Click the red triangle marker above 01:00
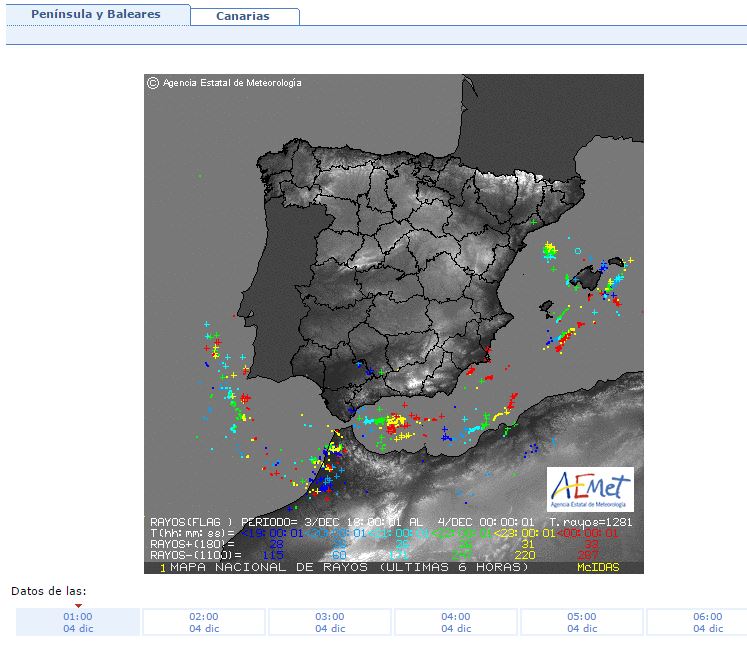747x647 pixels. [x=78, y=605]
